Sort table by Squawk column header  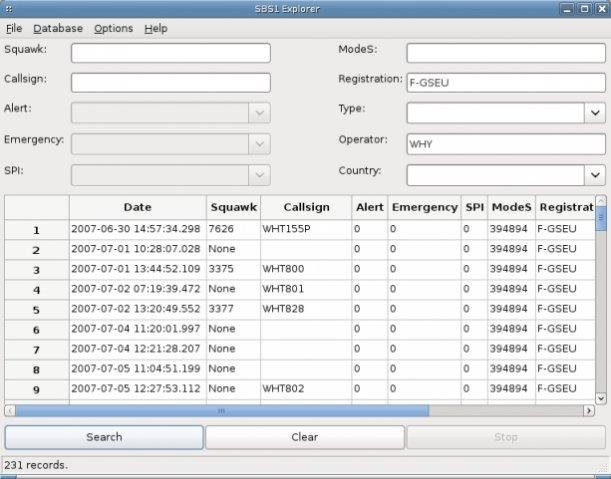[233, 207]
